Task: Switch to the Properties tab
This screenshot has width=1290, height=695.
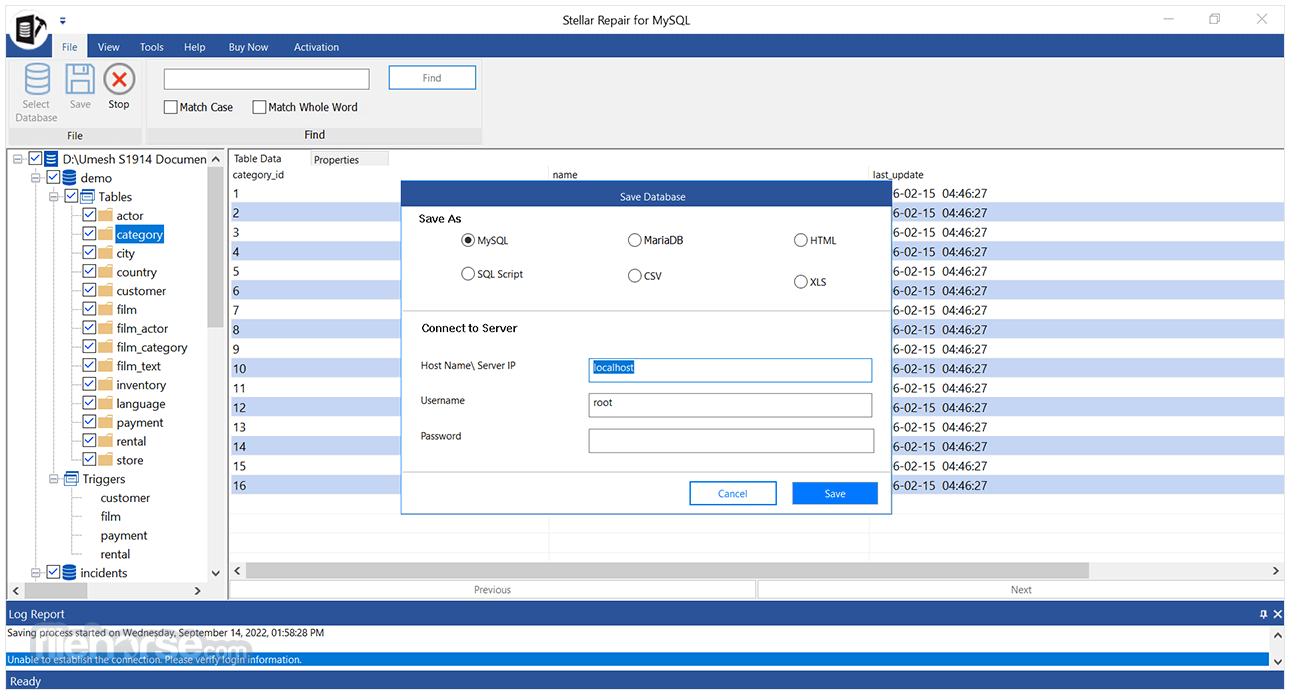Action: click(x=348, y=159)
